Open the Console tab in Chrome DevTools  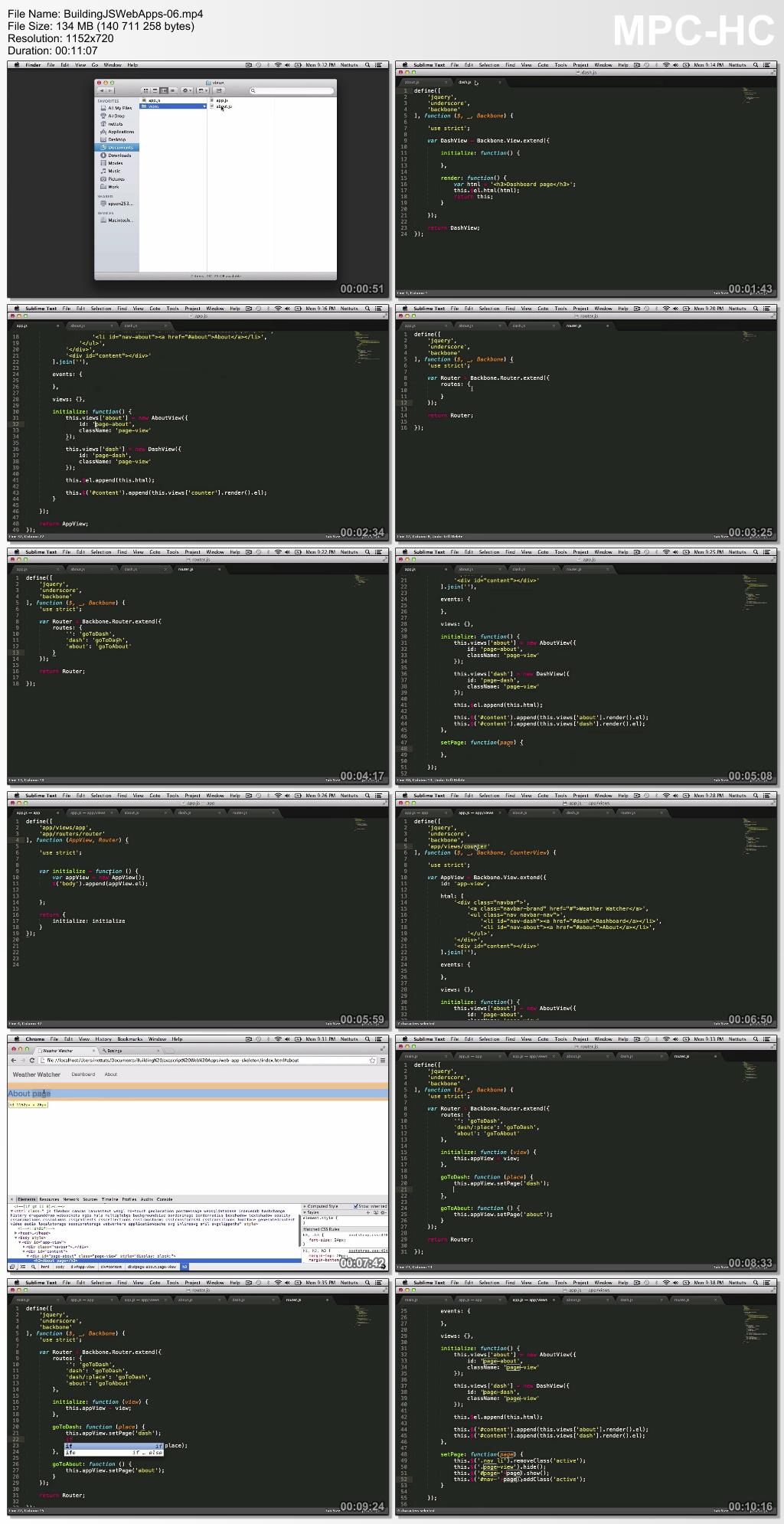165,1199
